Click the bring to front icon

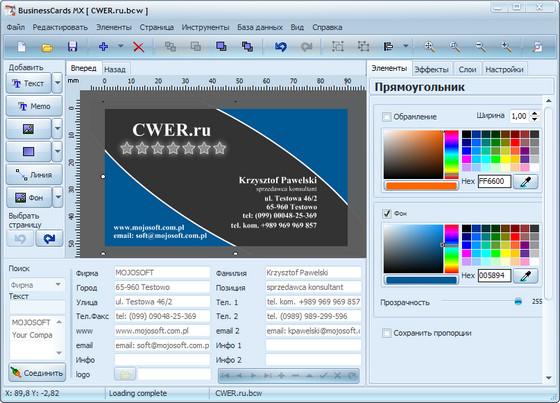[x=221, y=46]
